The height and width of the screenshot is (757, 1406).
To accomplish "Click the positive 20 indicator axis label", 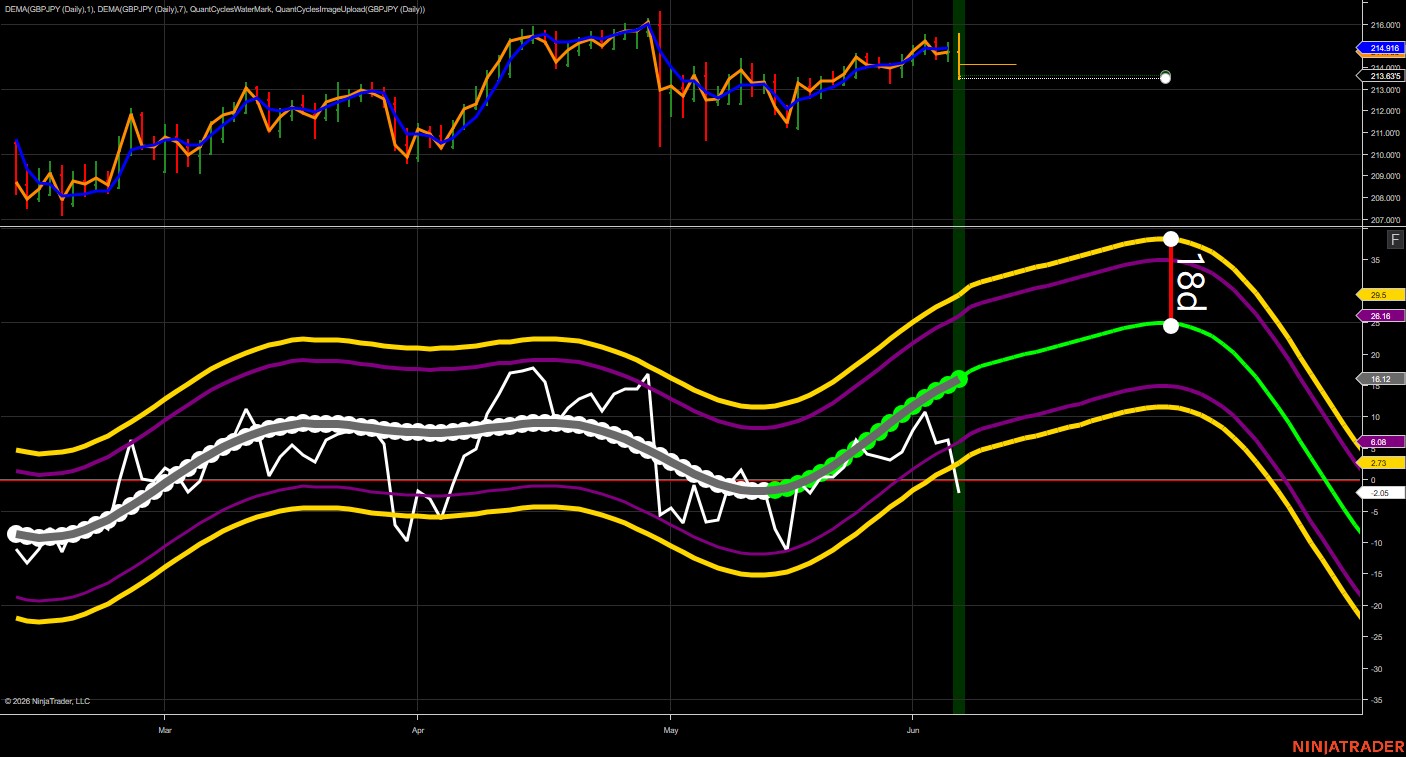I will (1376, 354).
